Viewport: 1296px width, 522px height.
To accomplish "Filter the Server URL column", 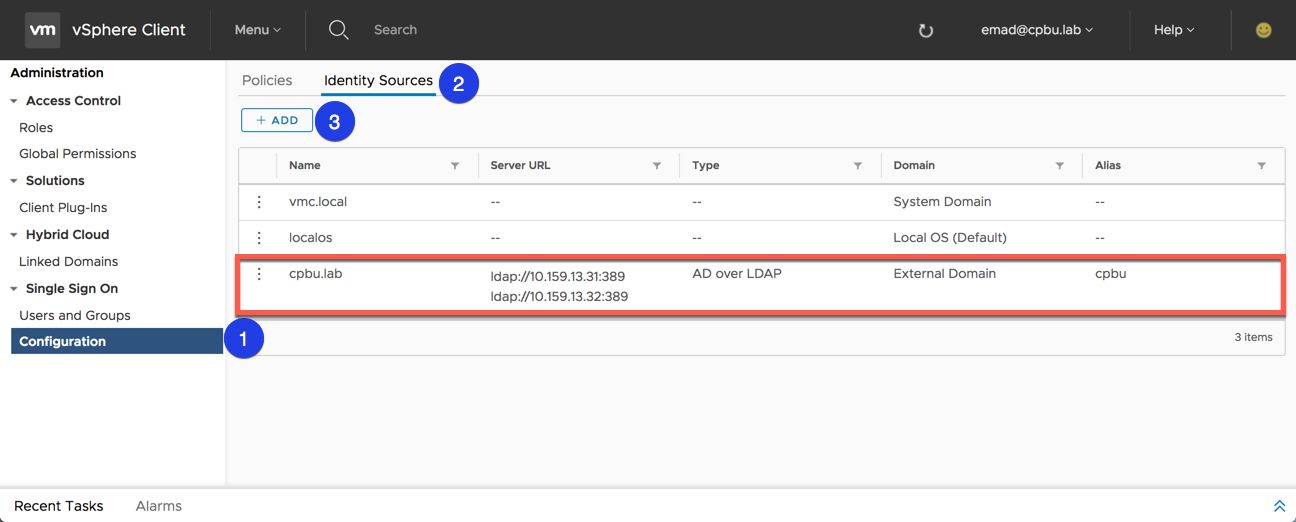I will tap(657, 166).
